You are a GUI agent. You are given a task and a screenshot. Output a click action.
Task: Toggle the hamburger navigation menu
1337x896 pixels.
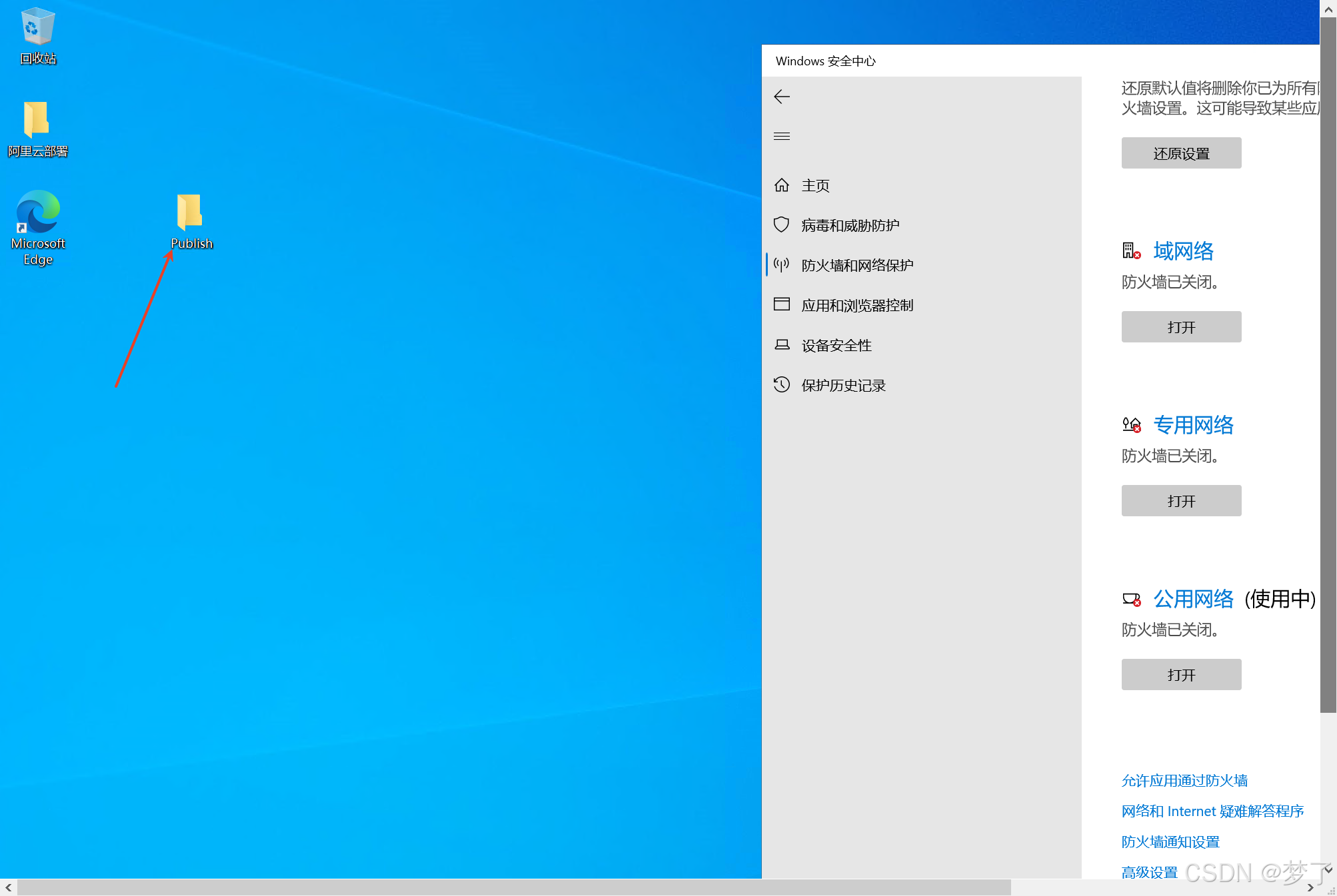point(782,137)
